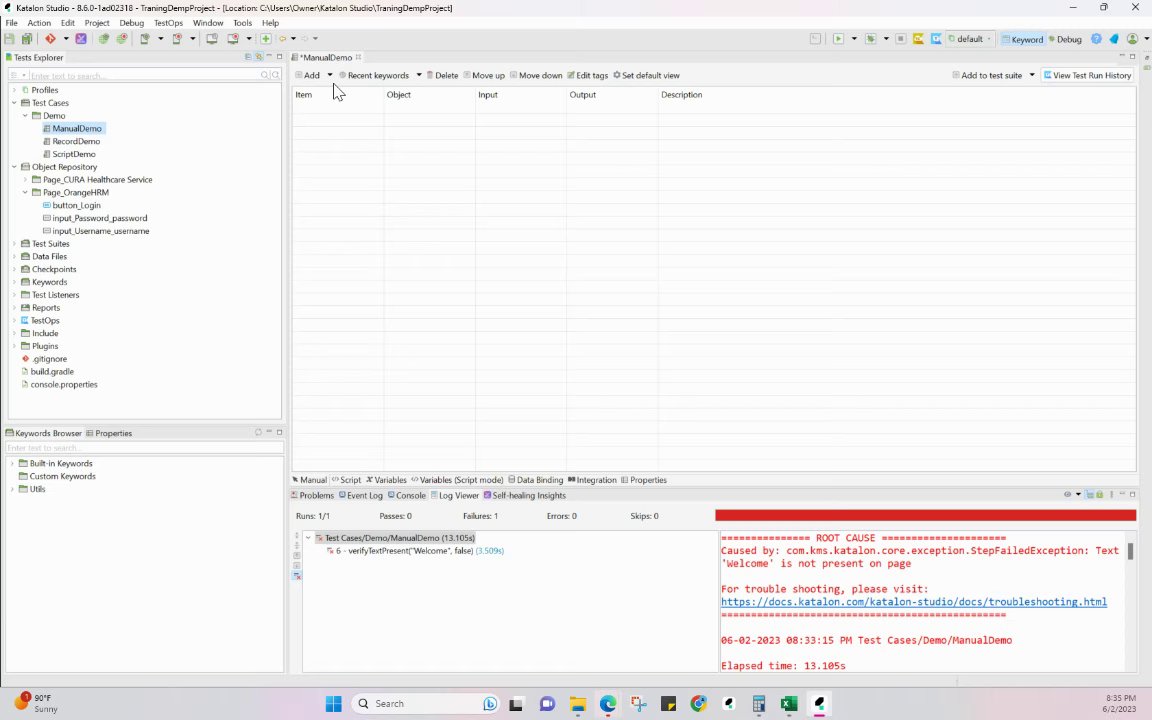1152x720 pixels.
Task: Click the Stop execution icon
Action: pyautogui.click(x=900, y=39)
